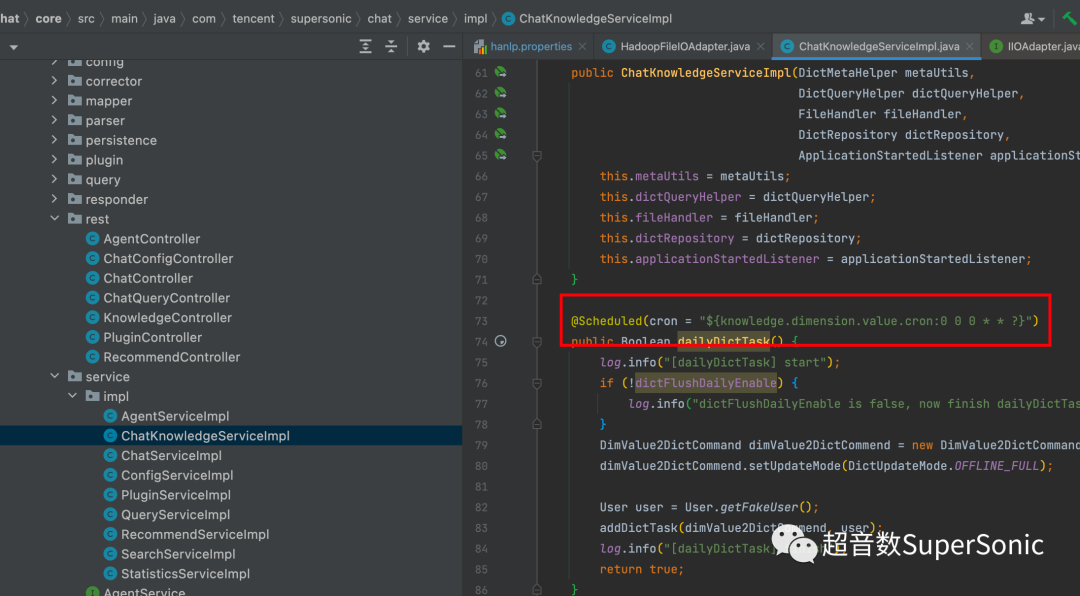Click the build hammer icon

[1069, 19]
